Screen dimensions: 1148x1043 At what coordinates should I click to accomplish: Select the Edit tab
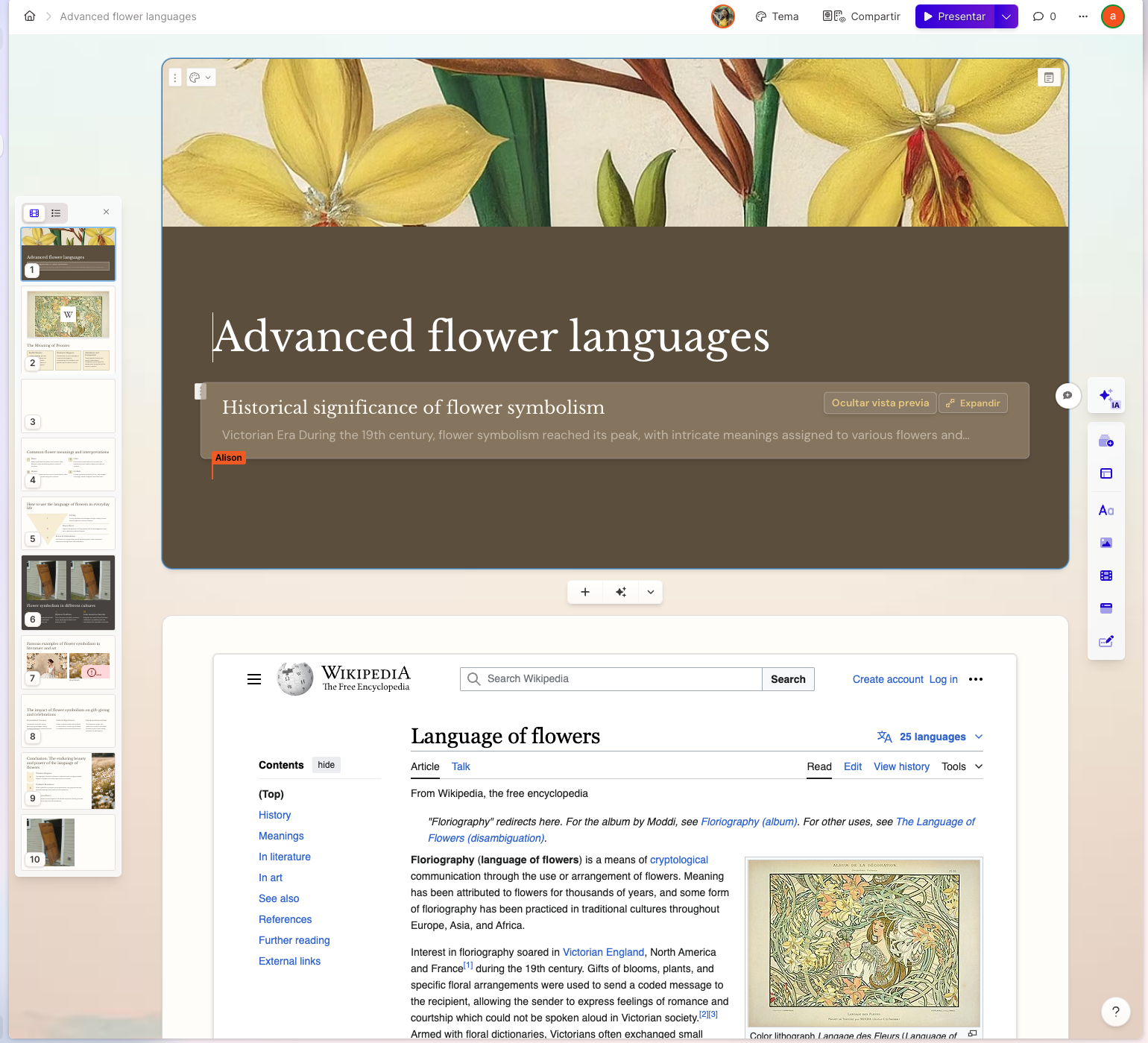click(853, 766)
